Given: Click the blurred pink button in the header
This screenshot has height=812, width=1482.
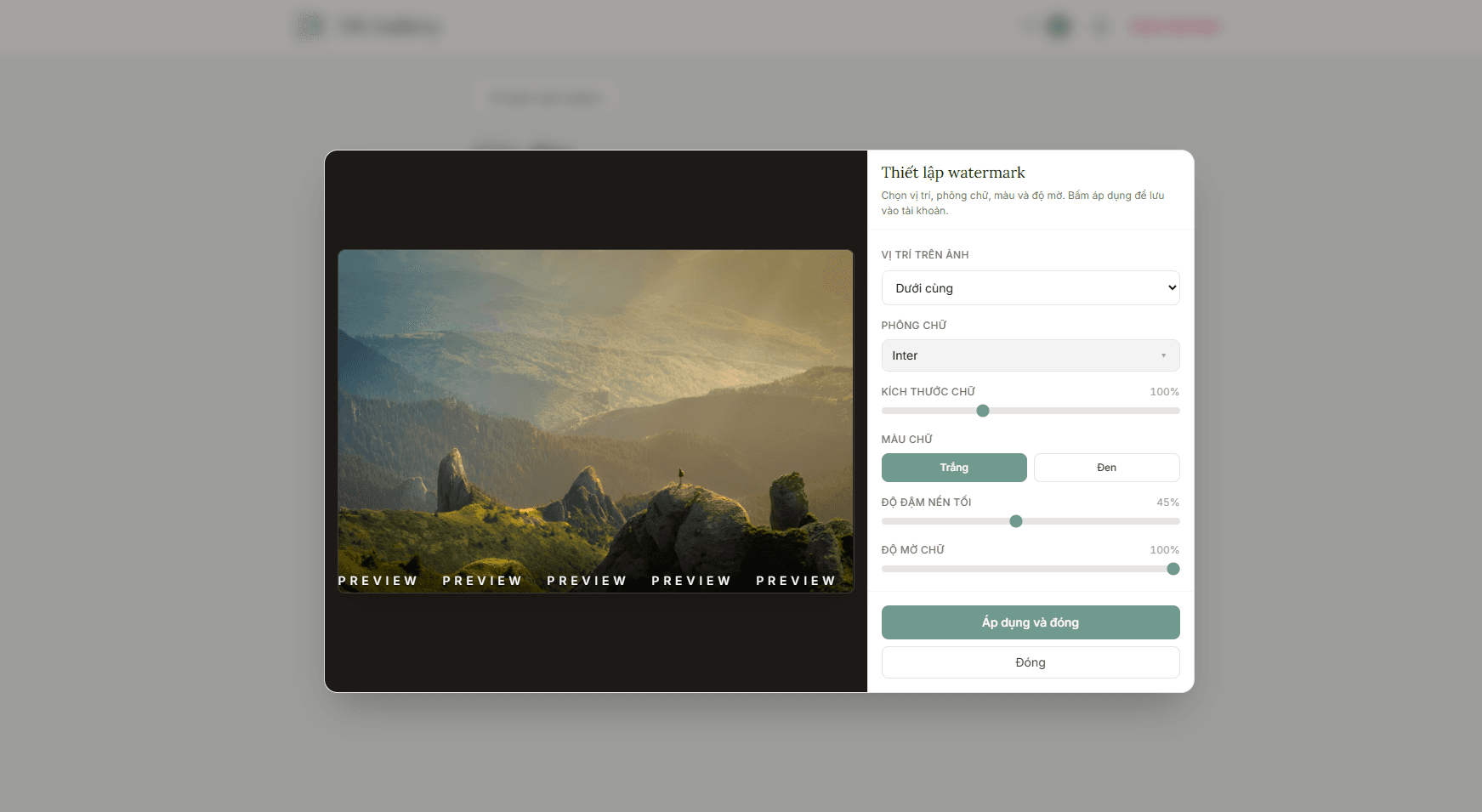Looking at the screenshot, I should click(x=1176, y=27).
